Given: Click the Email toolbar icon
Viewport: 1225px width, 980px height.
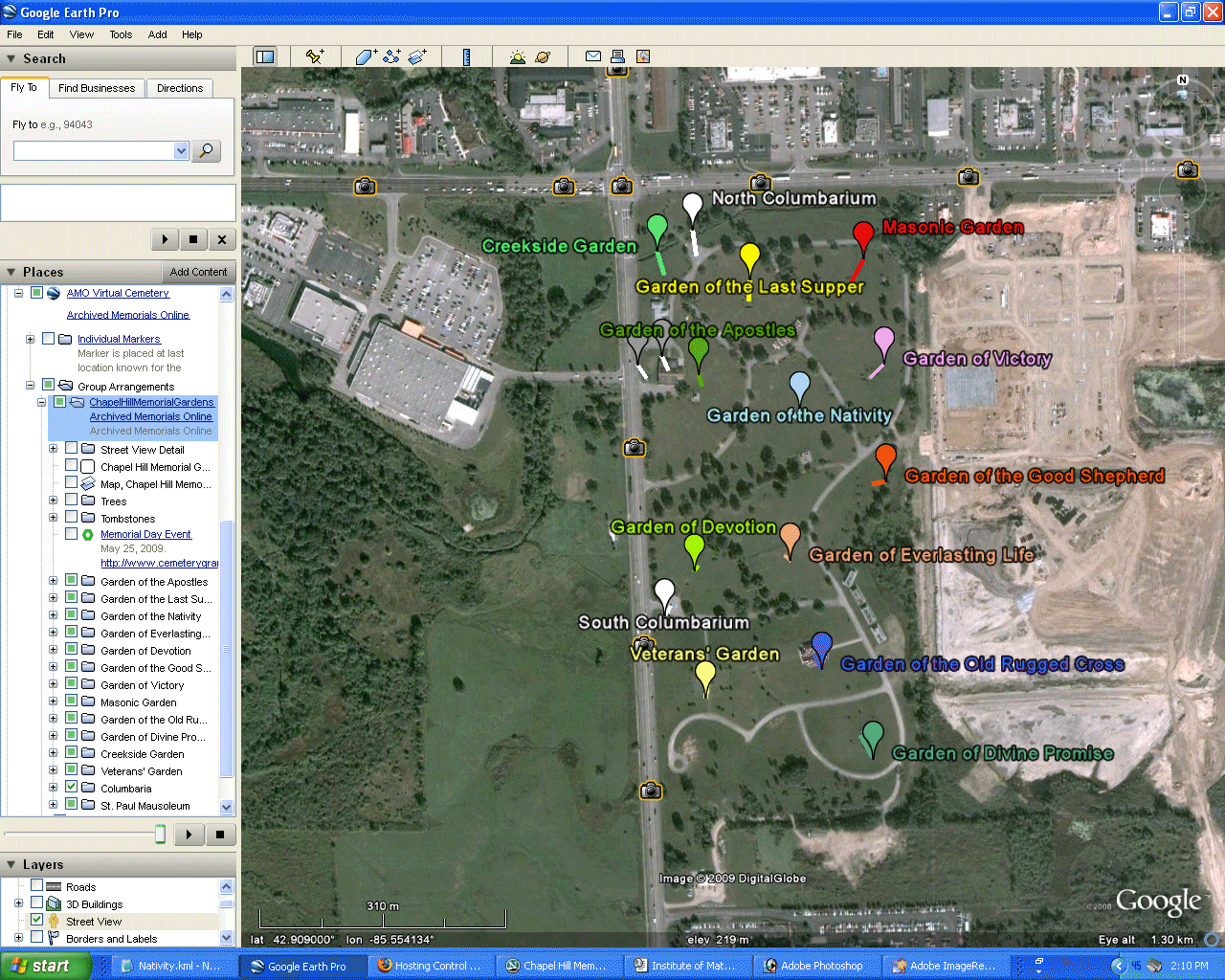Looking at the screenshot, I should click(x=593, y=57).
